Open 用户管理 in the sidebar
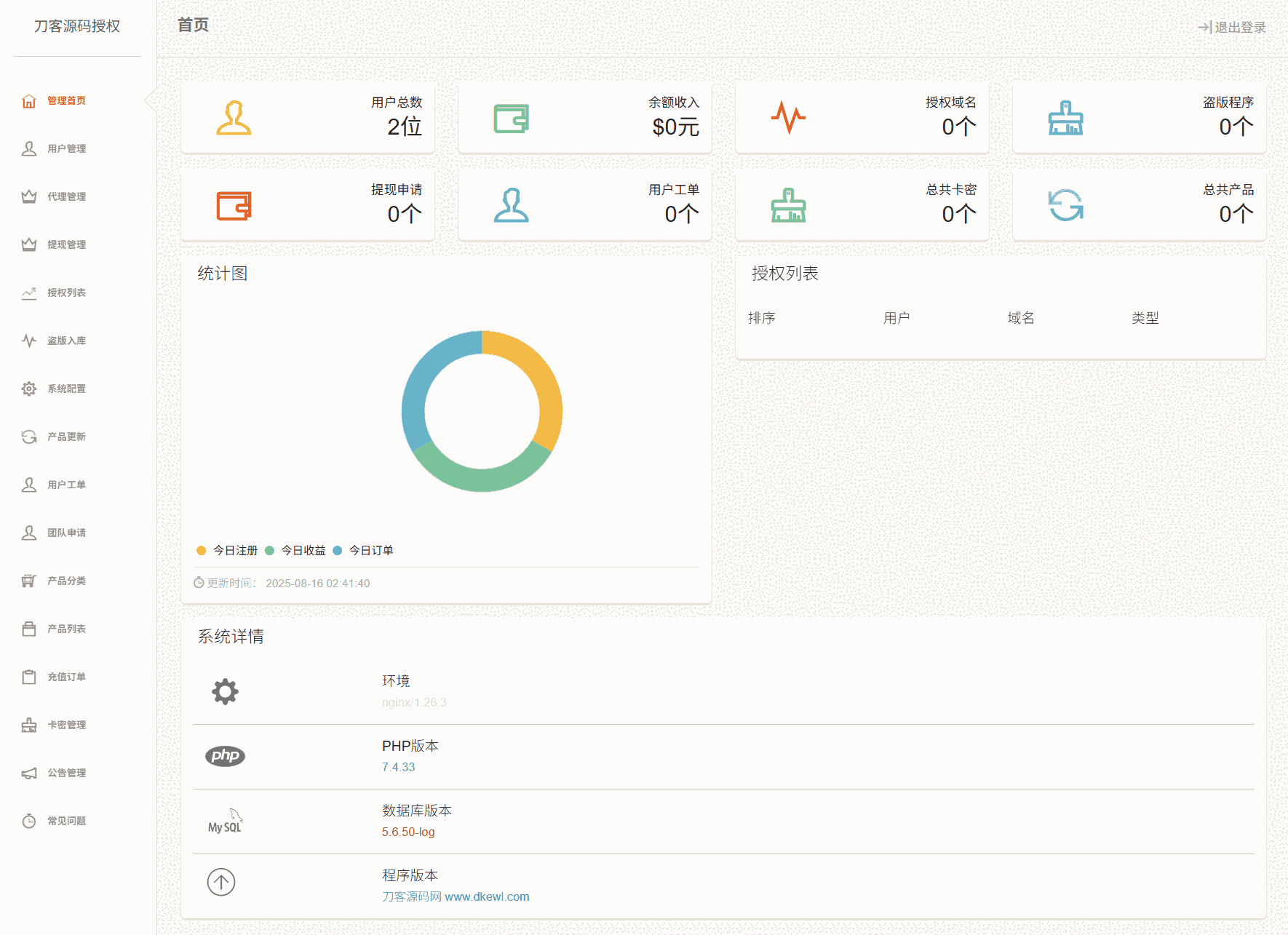The image size is (1288, 935). [x=66, y=148]
